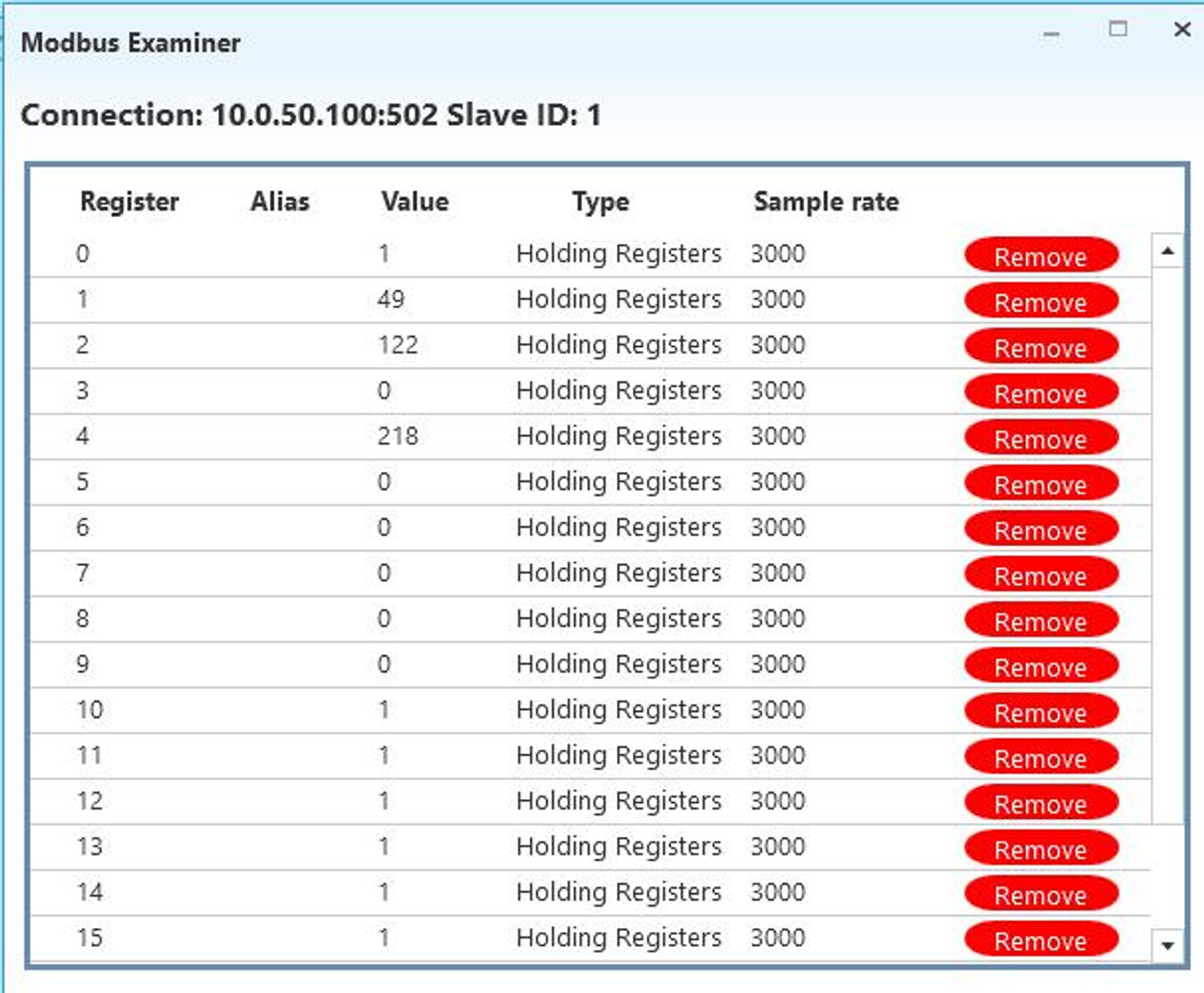Select value 218 in register 4 row
Image resolution: width=1204 pixels, height=993 pixels.
(x=397, y=435)
